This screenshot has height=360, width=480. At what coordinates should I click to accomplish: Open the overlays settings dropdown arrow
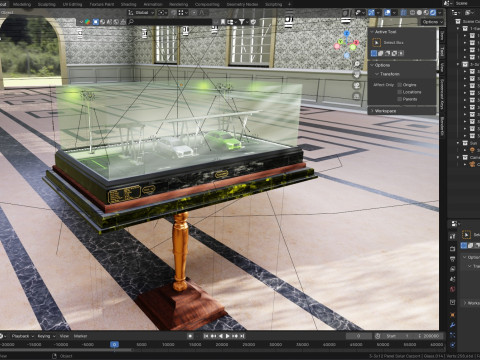[x=394, y=13]
